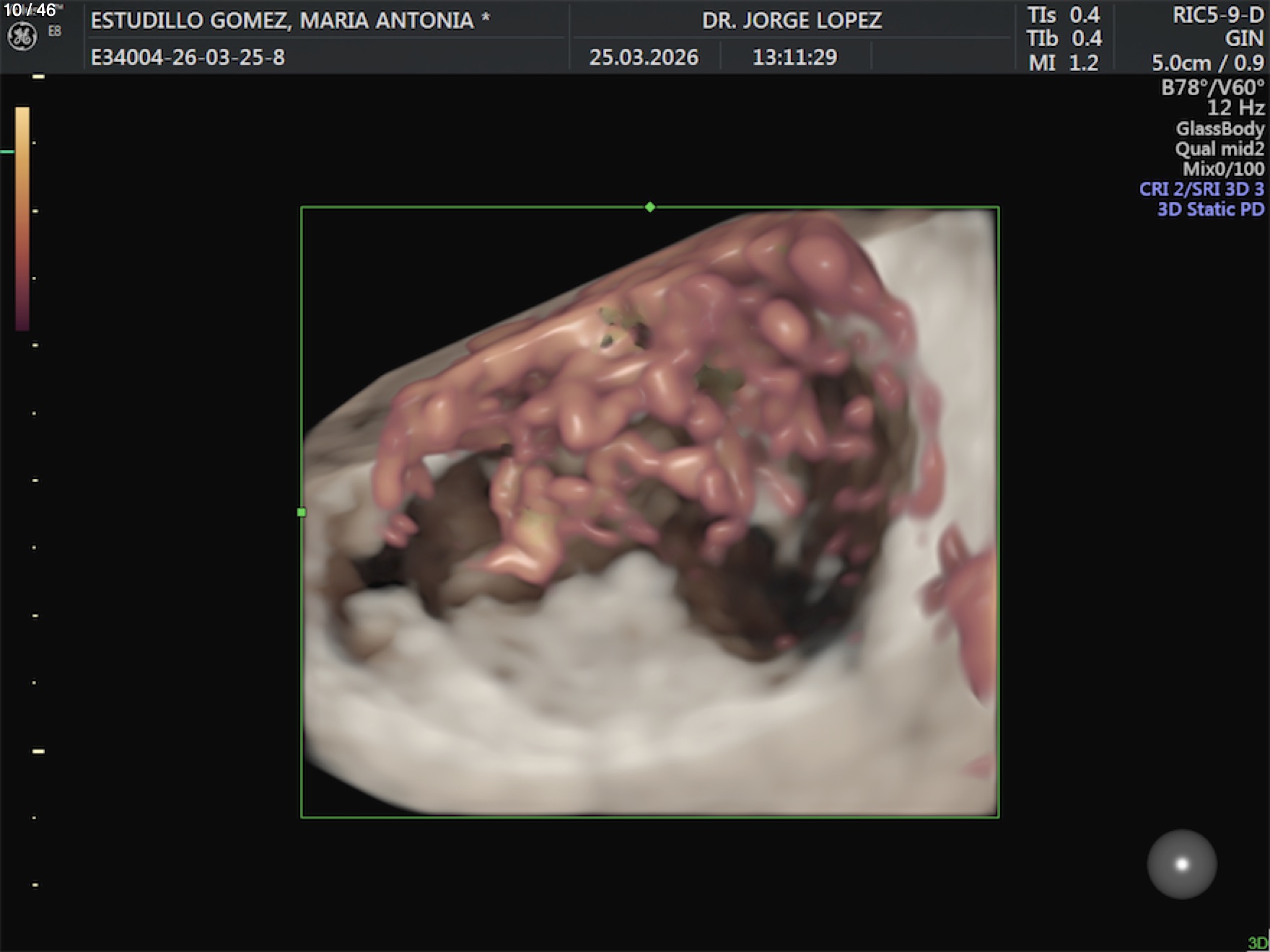Select patient name Estudillo Gomez field

pyautogui.click(x=290, y=20)
